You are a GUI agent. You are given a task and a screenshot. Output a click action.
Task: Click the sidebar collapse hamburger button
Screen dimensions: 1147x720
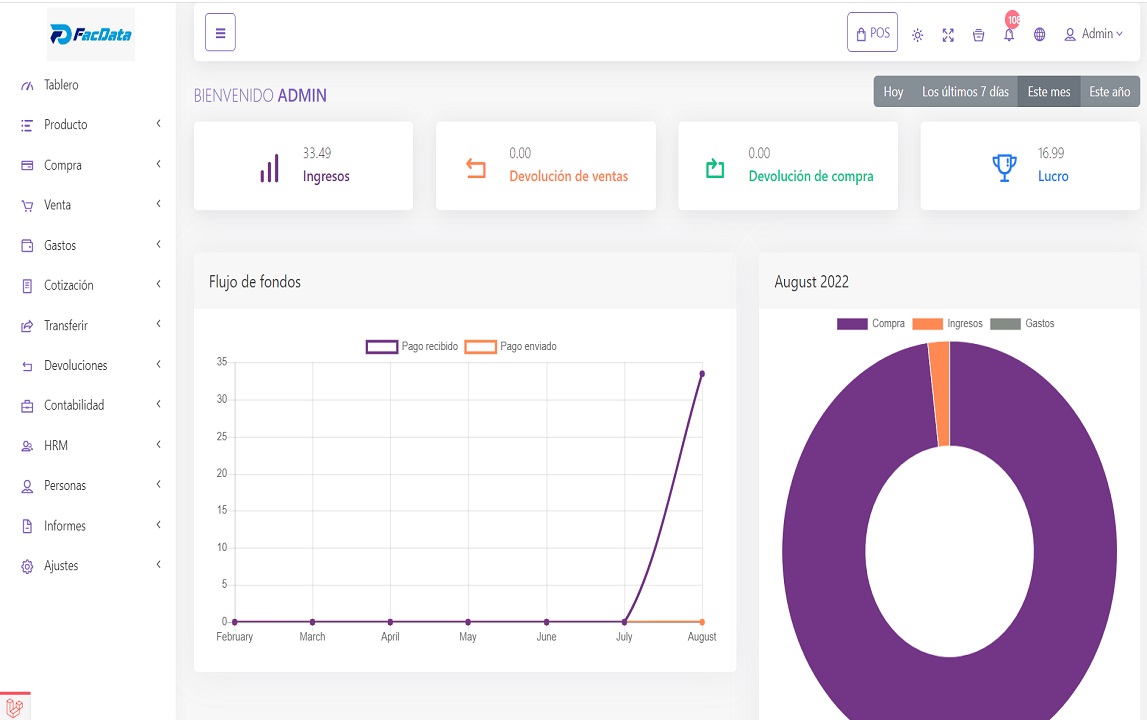click(x=220, y=31)
